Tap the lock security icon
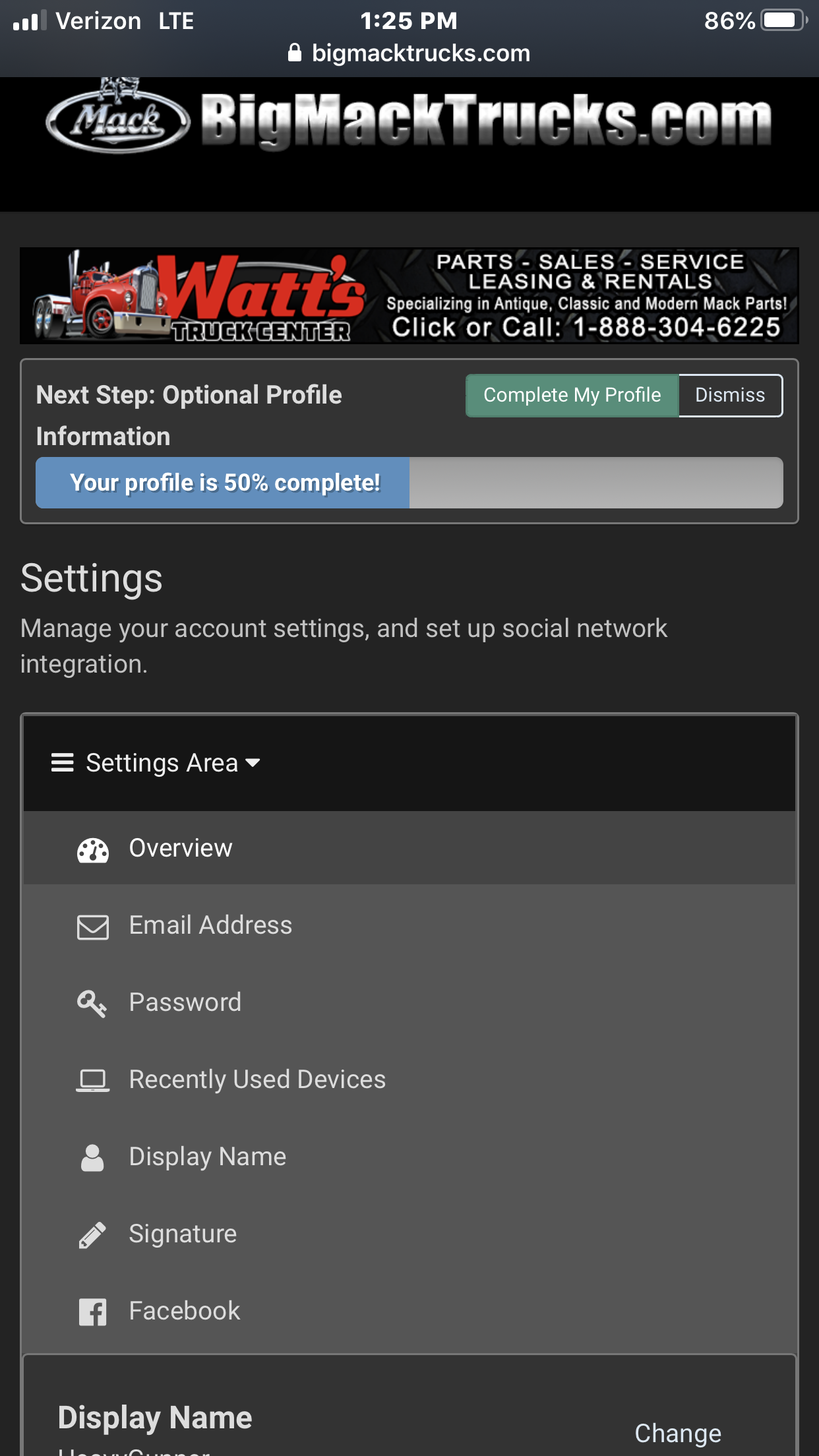This screenshot has width=819, height=1456. click(295, 53)
